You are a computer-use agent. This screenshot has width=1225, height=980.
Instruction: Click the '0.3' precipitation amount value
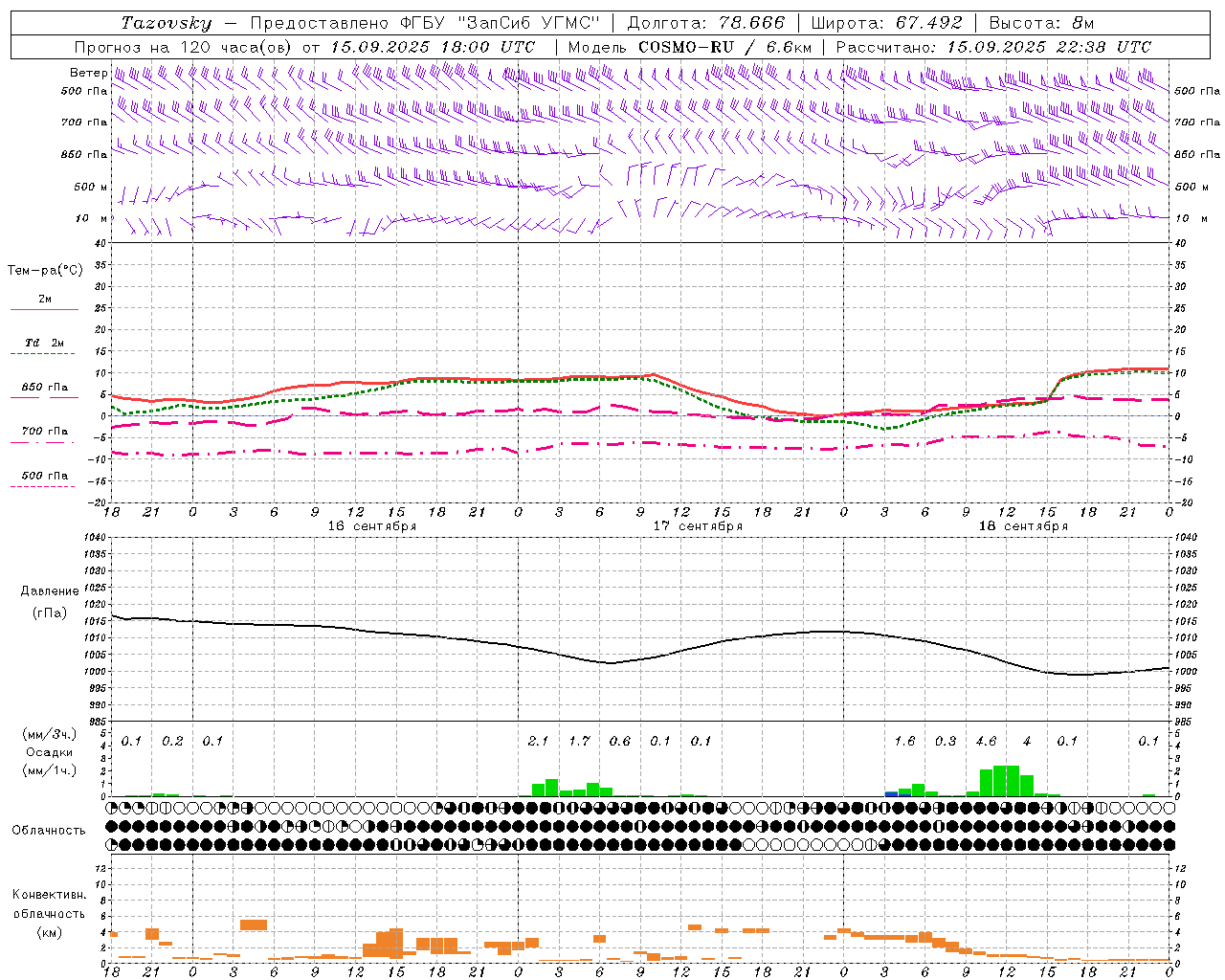(946, 741)
